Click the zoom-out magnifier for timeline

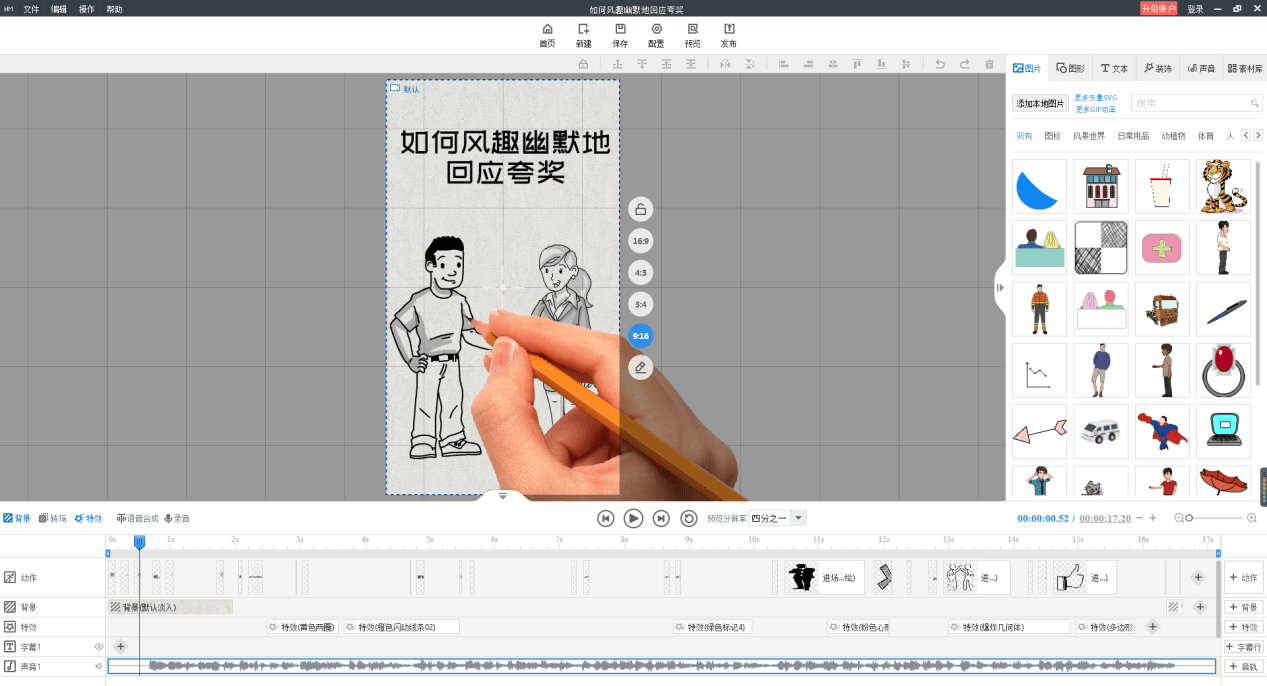click(x=1179, y=518)
